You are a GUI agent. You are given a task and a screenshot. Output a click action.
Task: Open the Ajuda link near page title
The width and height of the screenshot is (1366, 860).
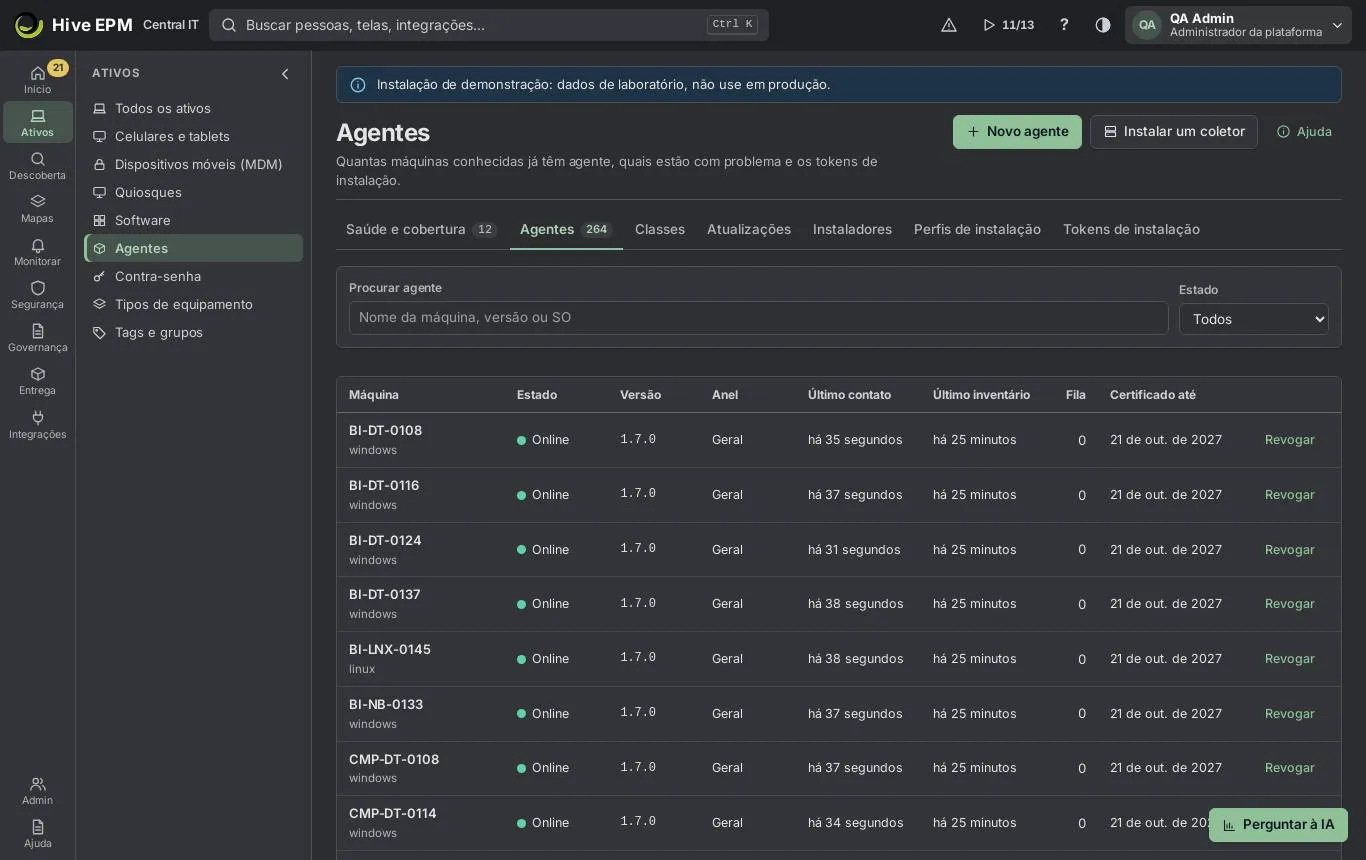[x=1304, y=132]
